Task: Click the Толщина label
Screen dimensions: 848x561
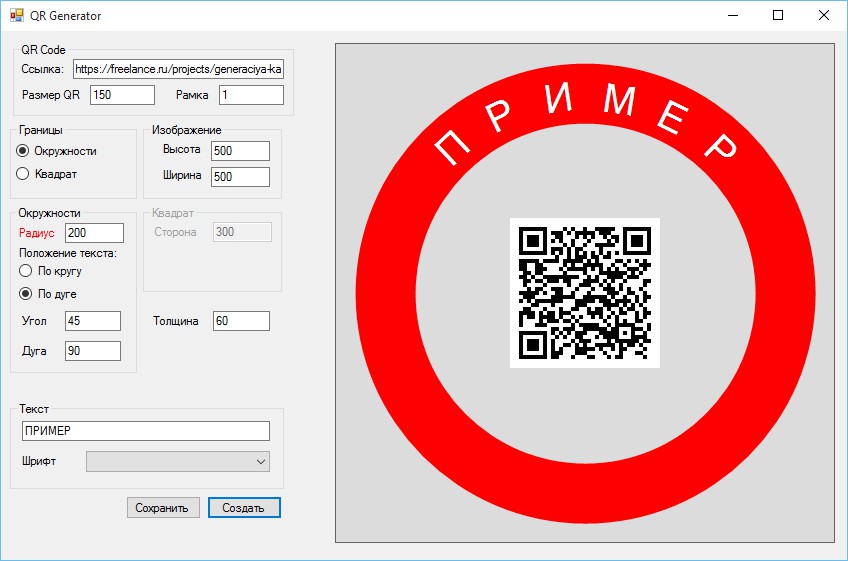Action: click(176, 321)
